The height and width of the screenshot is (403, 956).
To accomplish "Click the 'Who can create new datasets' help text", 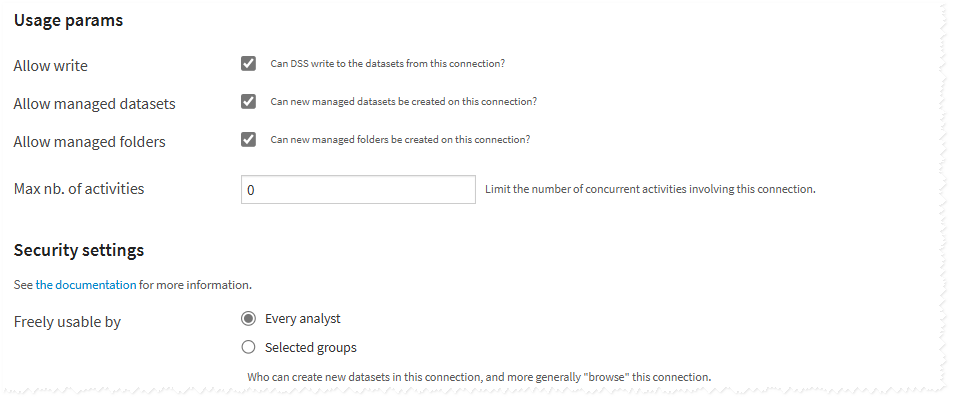I will tap(478, 378).
